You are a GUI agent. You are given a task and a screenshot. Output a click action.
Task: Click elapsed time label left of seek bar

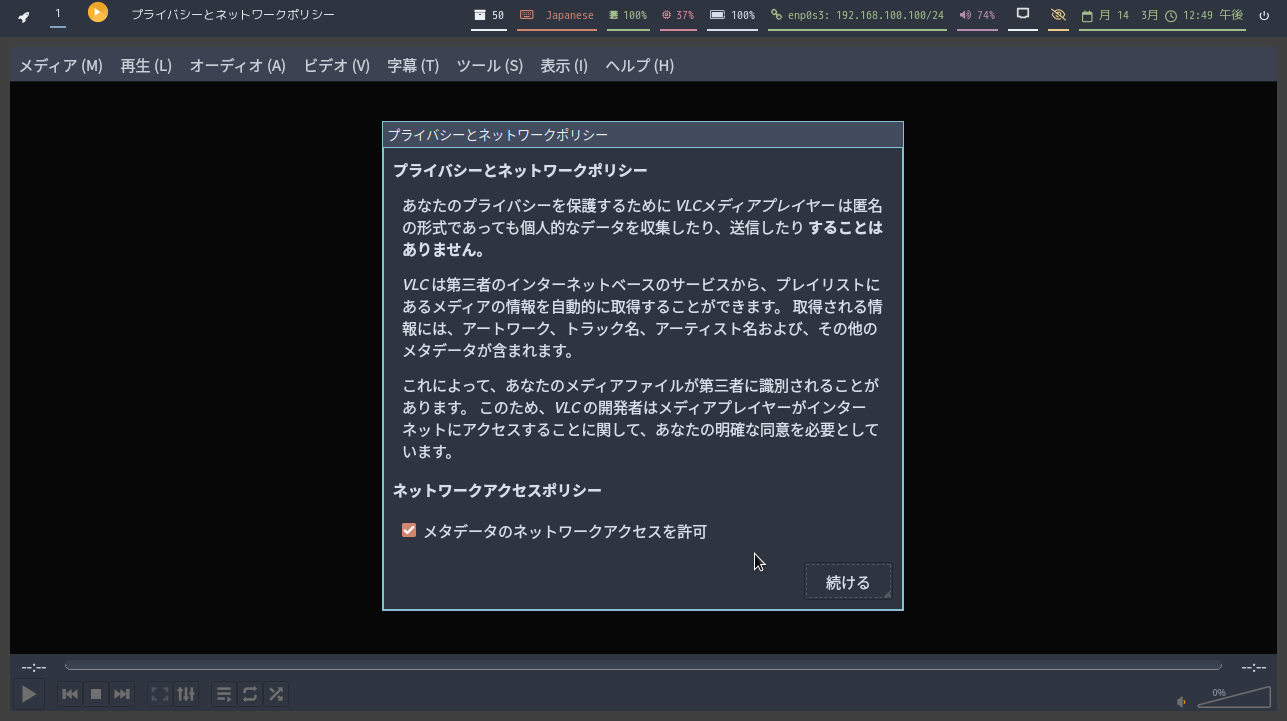pyautogui.click(x=34, y=667)
